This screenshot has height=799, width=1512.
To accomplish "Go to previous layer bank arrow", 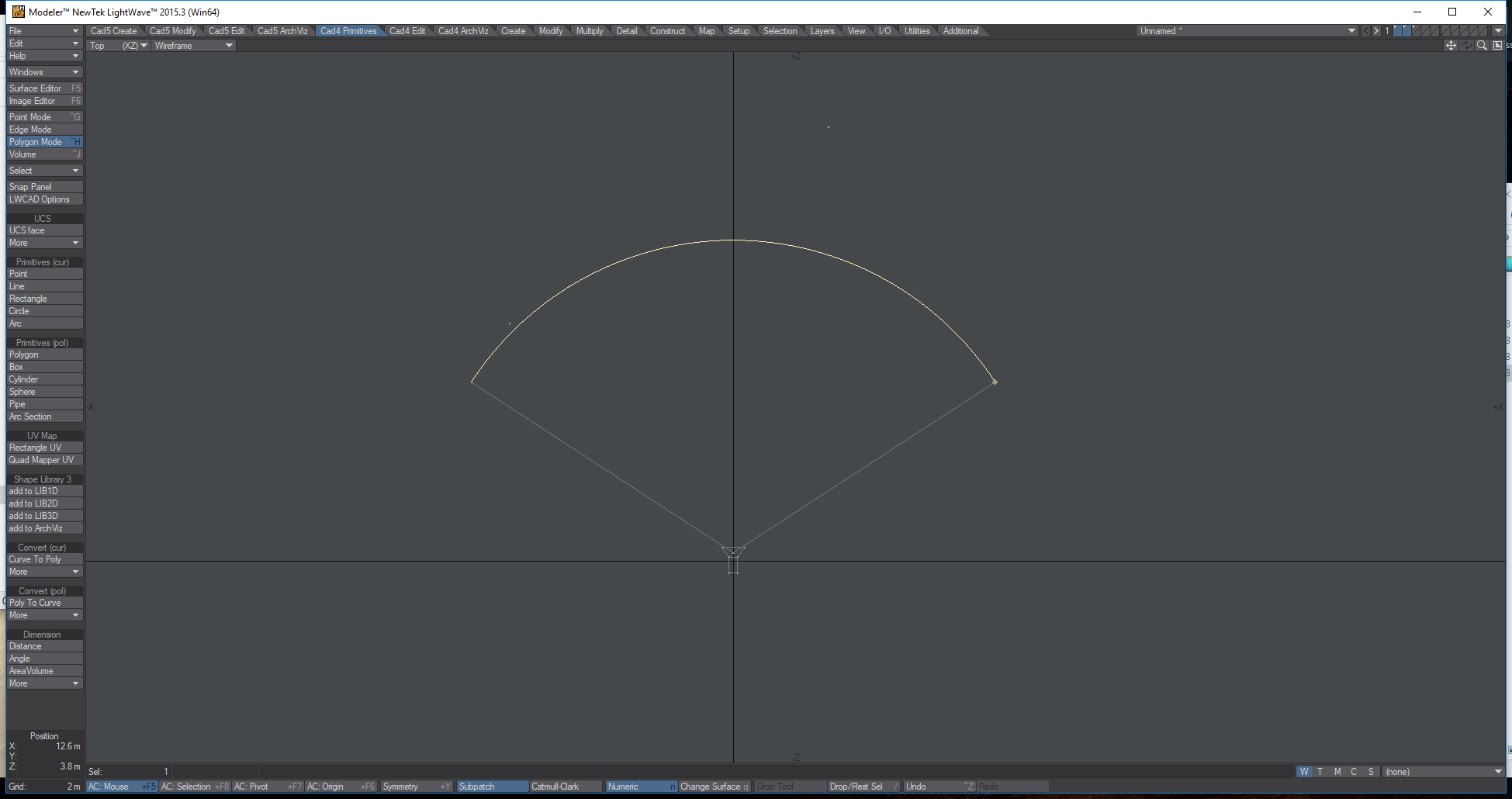I will (x=1365, y=31).
